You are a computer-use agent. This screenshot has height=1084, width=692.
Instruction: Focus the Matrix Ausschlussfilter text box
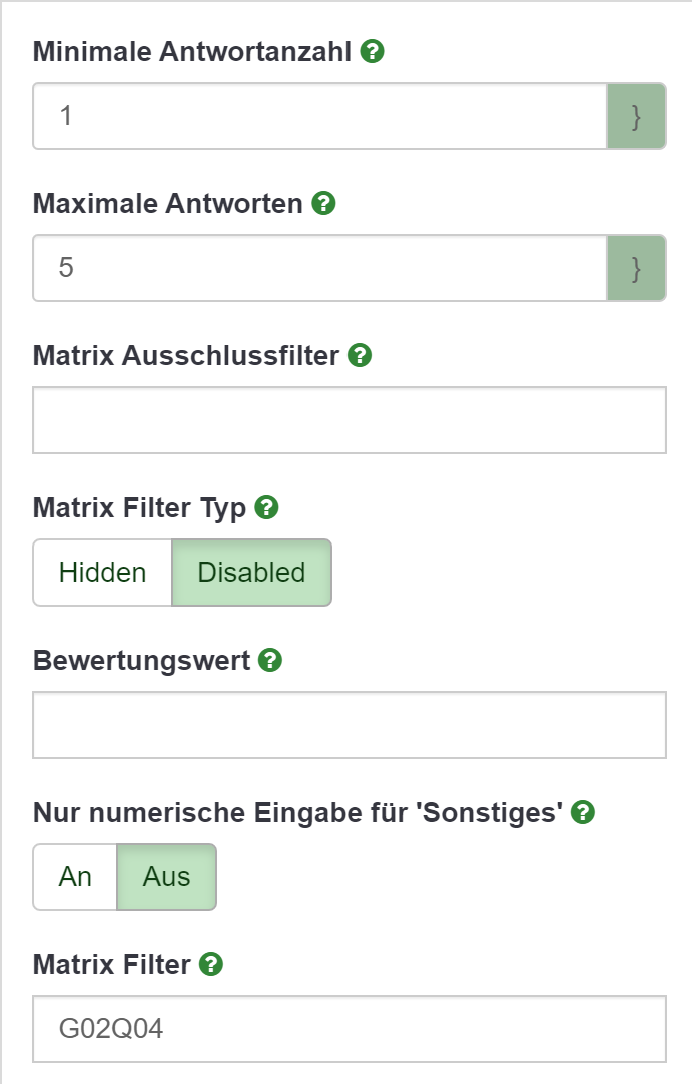[x=349, y=420]
